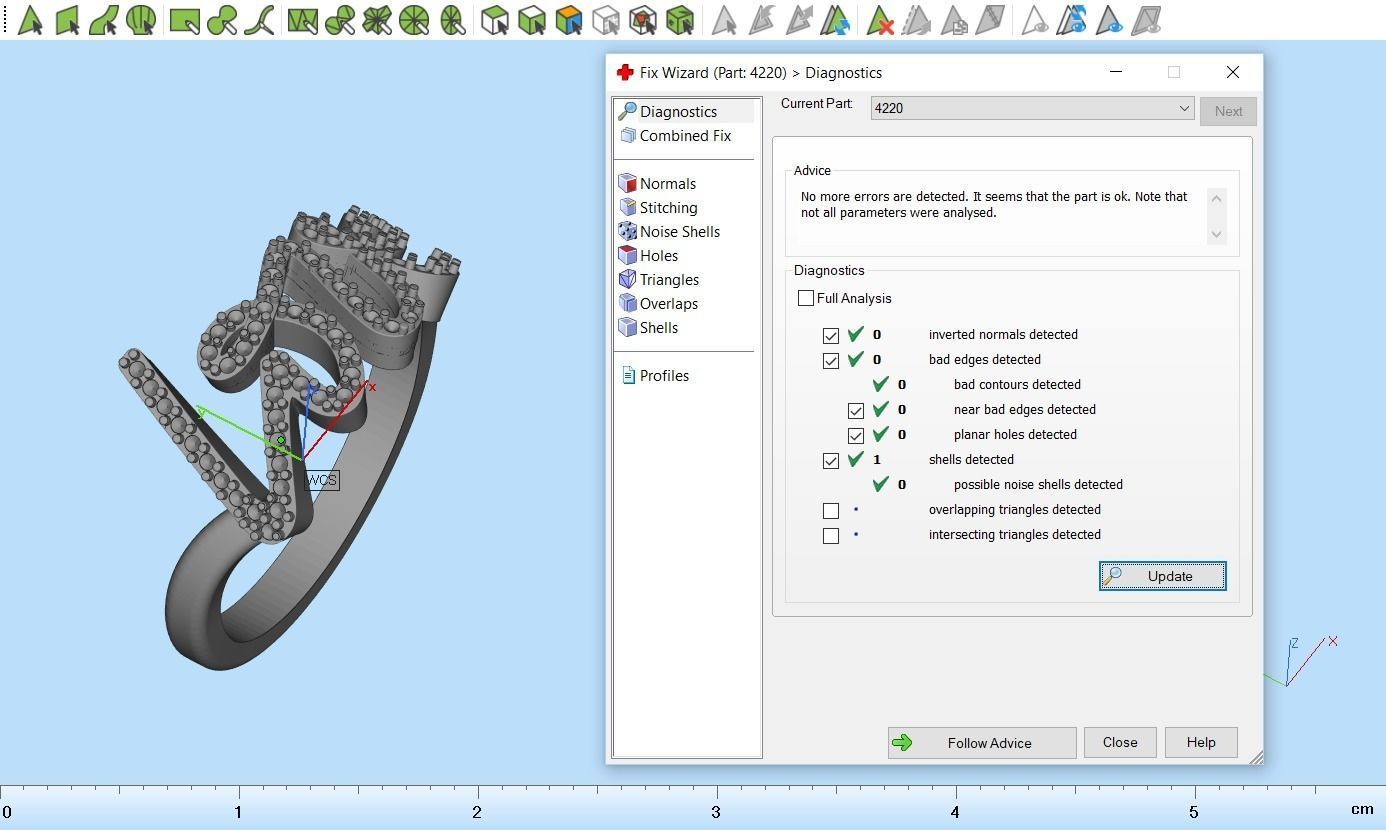Image resolution: width=1386 pixels, height=830 pixels.
Task: Select the Mark Plane tool
Action: click(x=67, y=20)
